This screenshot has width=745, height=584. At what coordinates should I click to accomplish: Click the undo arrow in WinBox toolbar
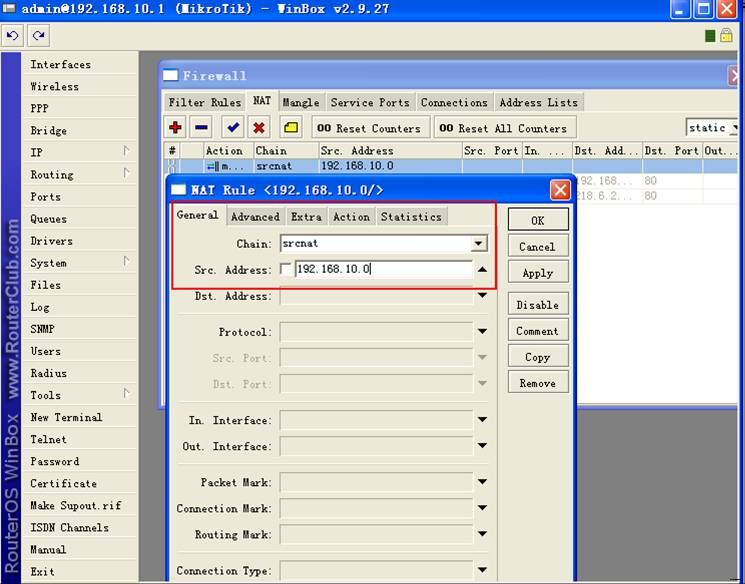(13, 36)
